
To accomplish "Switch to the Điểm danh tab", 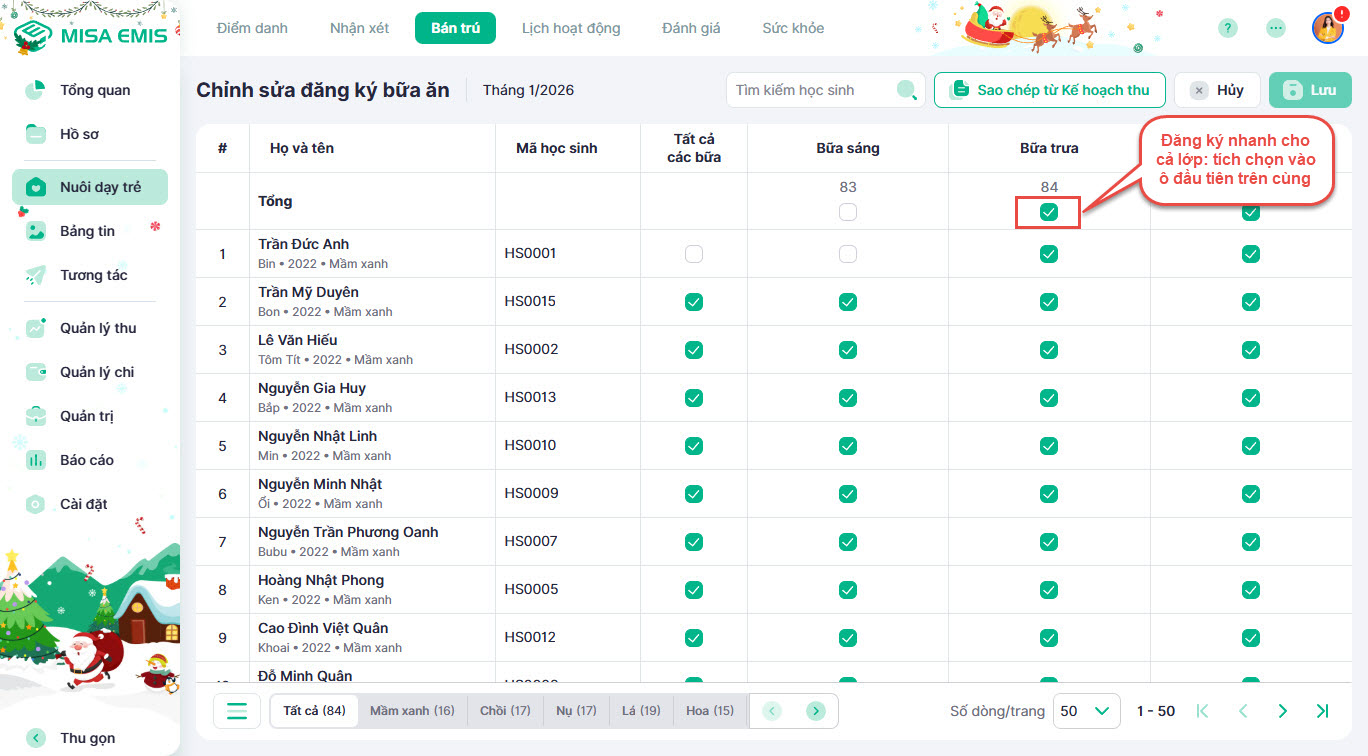I will [252, 28].
